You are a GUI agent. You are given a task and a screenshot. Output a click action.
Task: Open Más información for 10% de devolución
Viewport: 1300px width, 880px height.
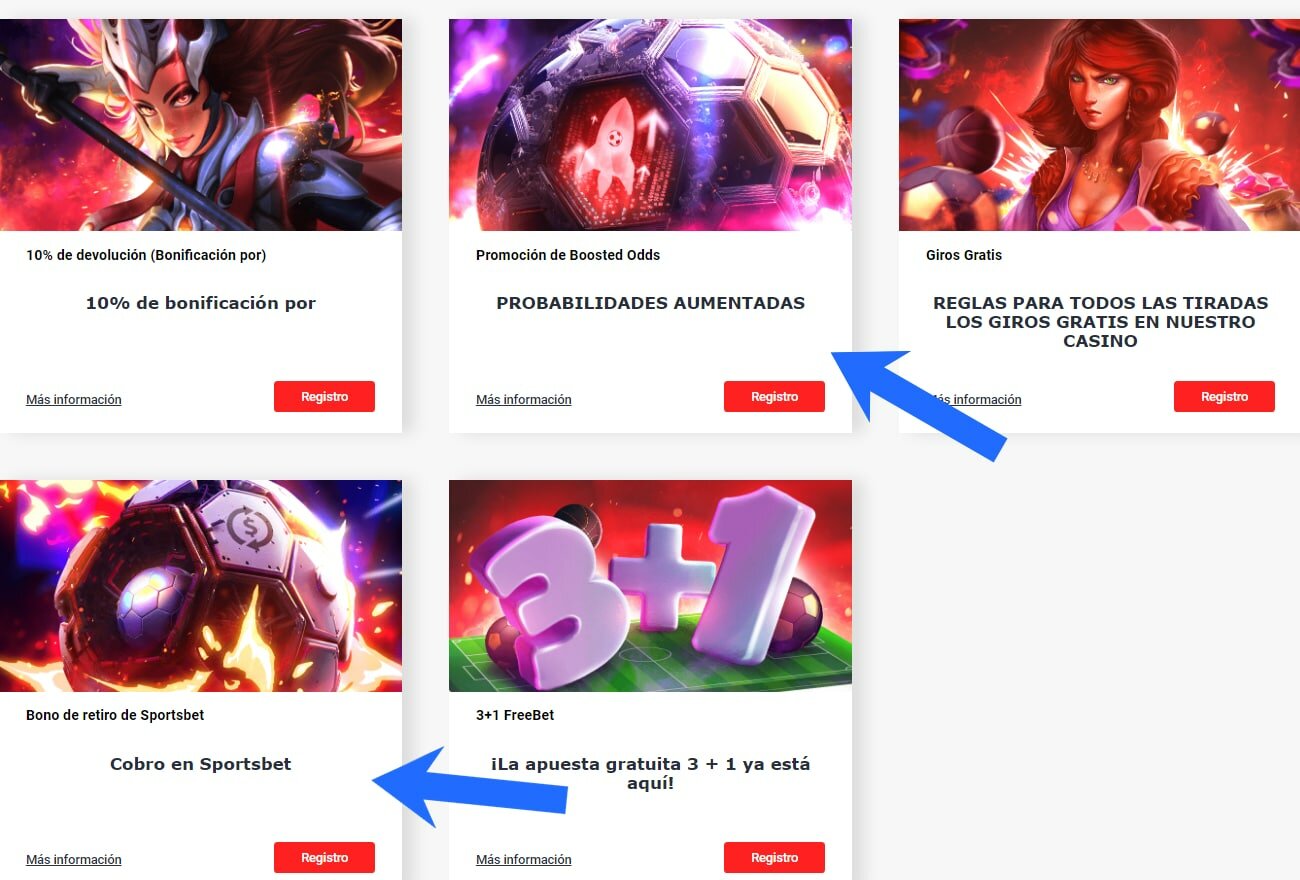click(x=74, y=399)
